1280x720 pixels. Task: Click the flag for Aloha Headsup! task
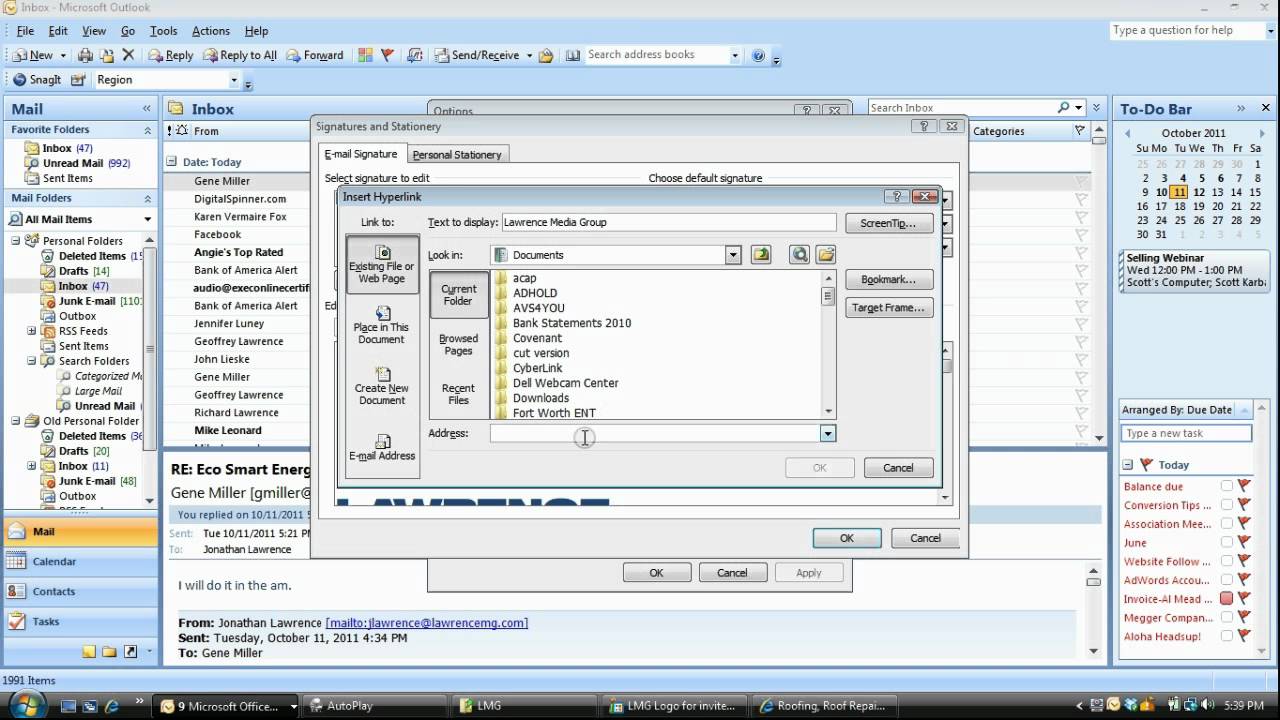[1244, 636]
